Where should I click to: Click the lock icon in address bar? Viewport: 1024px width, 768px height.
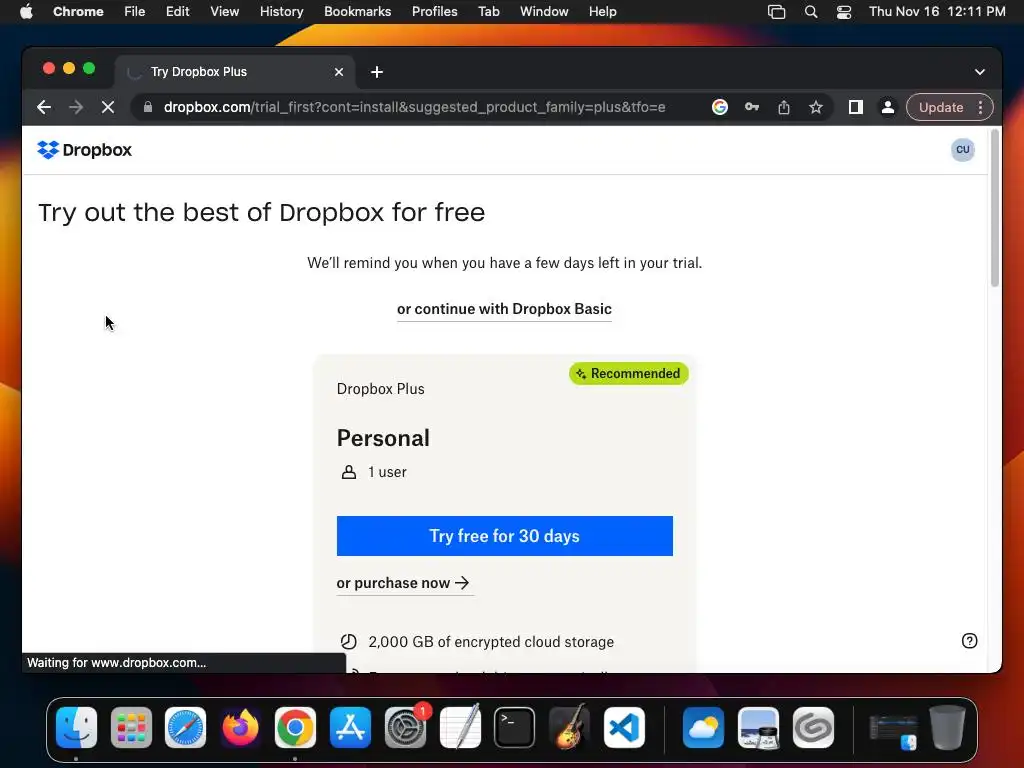[148, 107]
